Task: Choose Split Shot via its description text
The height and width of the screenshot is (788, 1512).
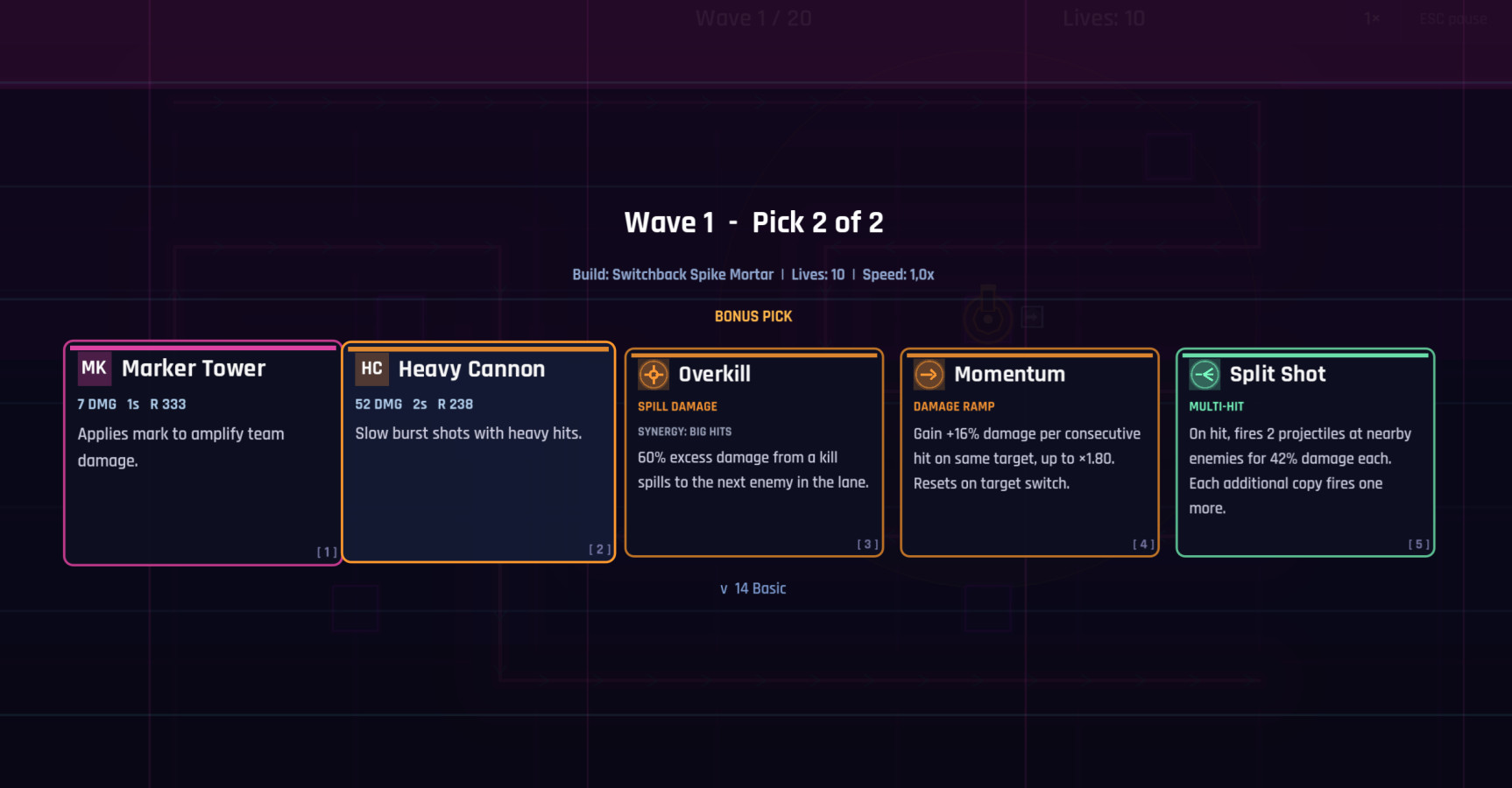Action: [x=1299, y=471]
